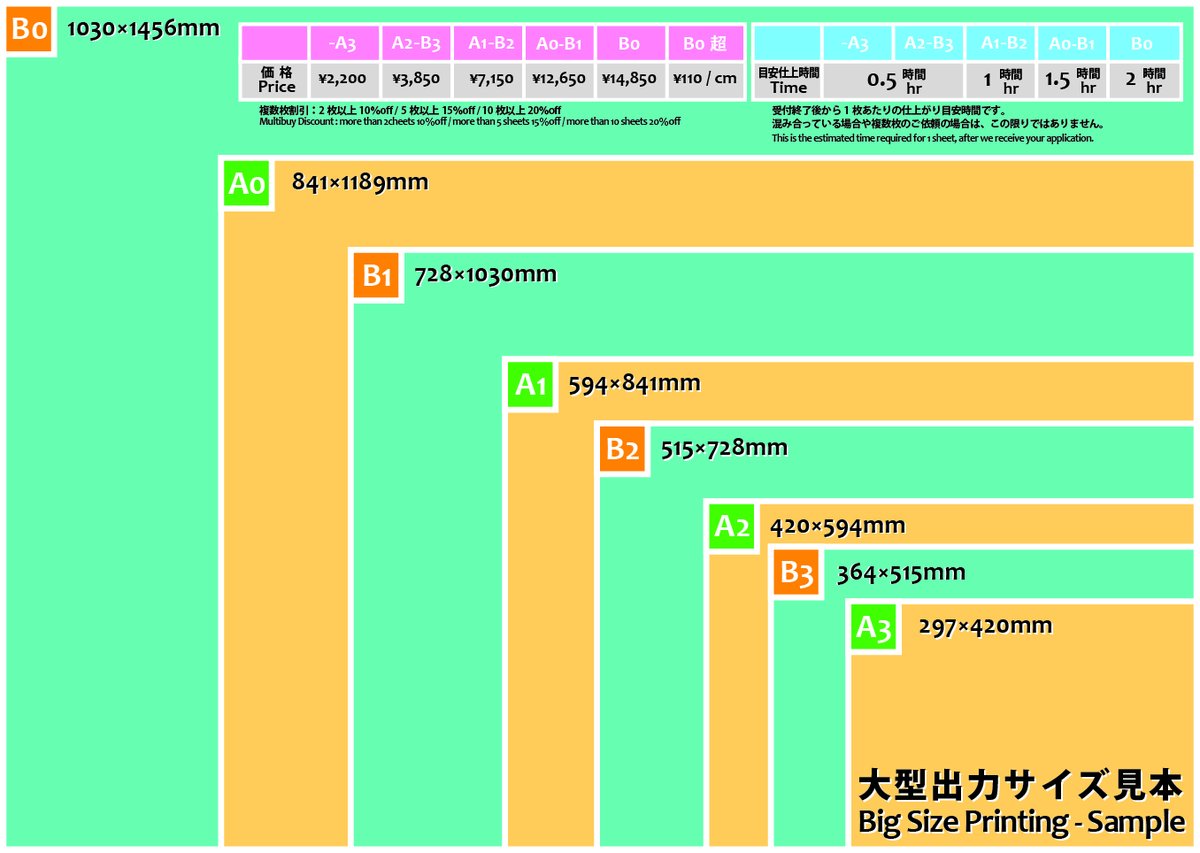The image size is (1200, 853).
Task: Click the A0-B1 header in cyan time table
Action: pos(1072,44)
